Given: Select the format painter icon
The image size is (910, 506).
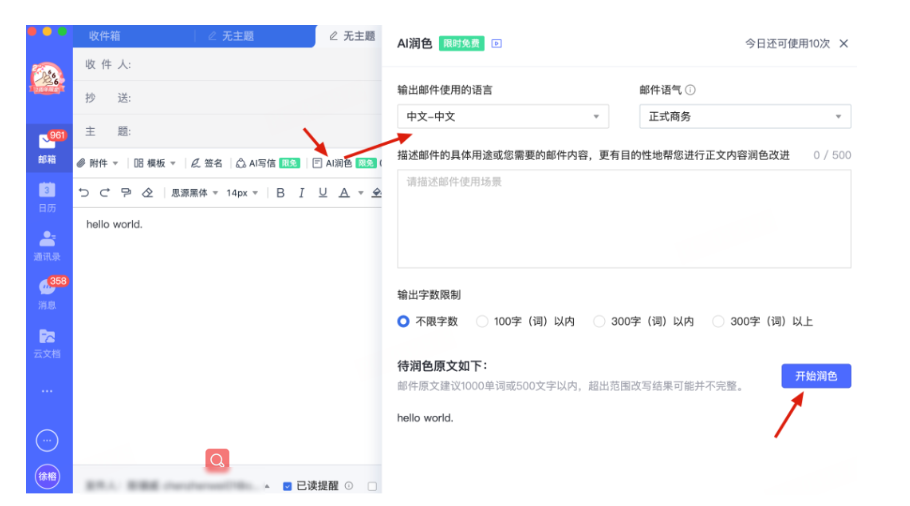Looking at the screenshot, I should tap(126, 193).
